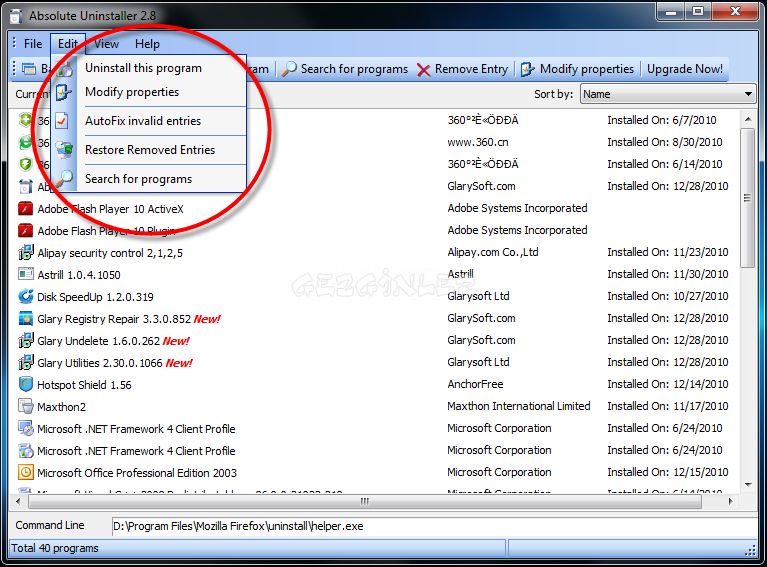767x567 pixels.
Task: Select Disk SpeedUp 1.2.0.319 entry
Action: click(x=95, y=297)
